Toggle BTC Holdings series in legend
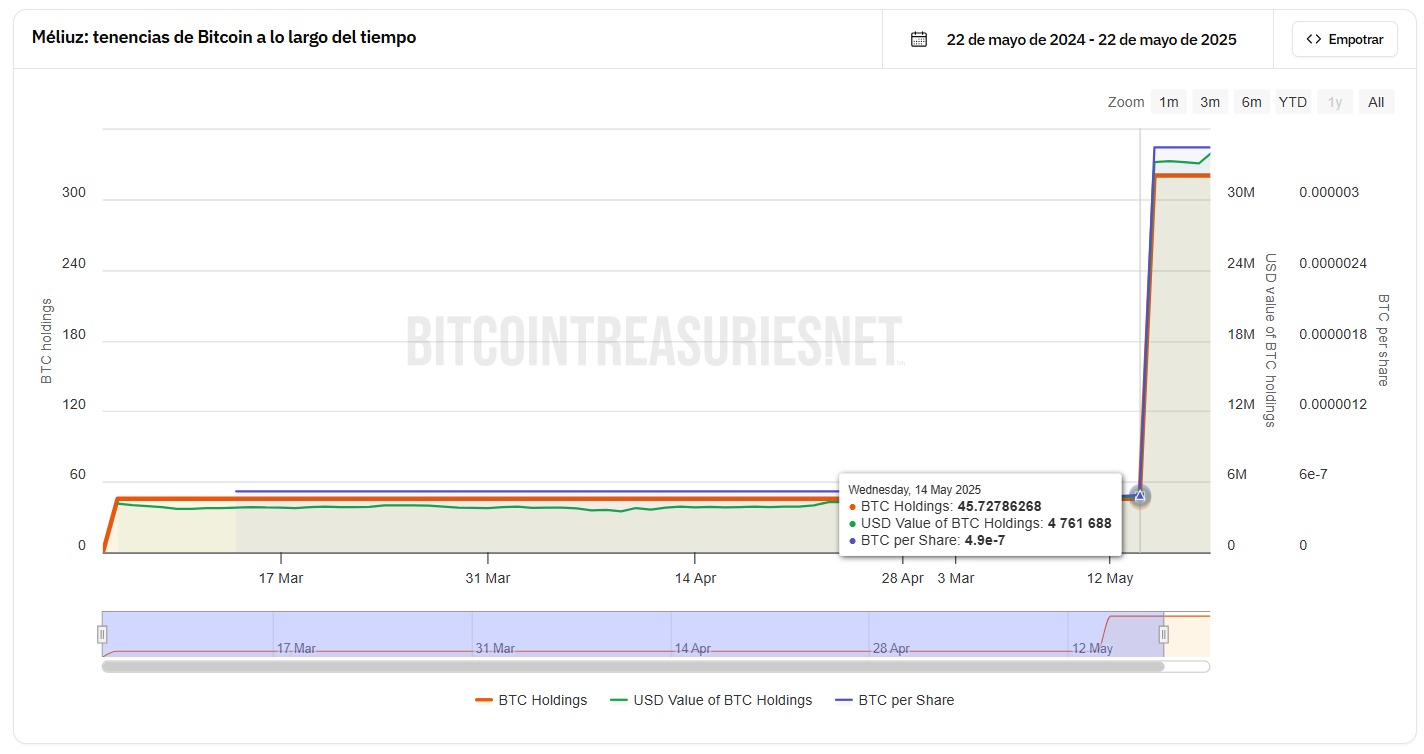This screenshot has height=754, width=1424. [531, 700]
